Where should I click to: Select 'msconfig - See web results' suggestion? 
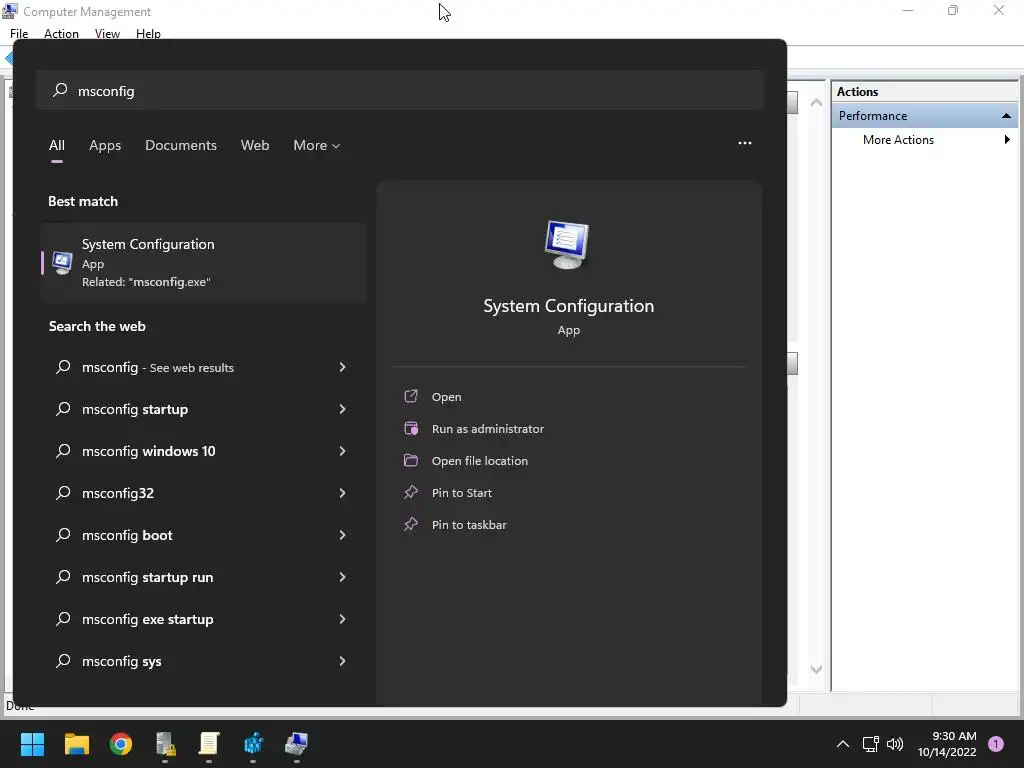click(x=203, y=368)
